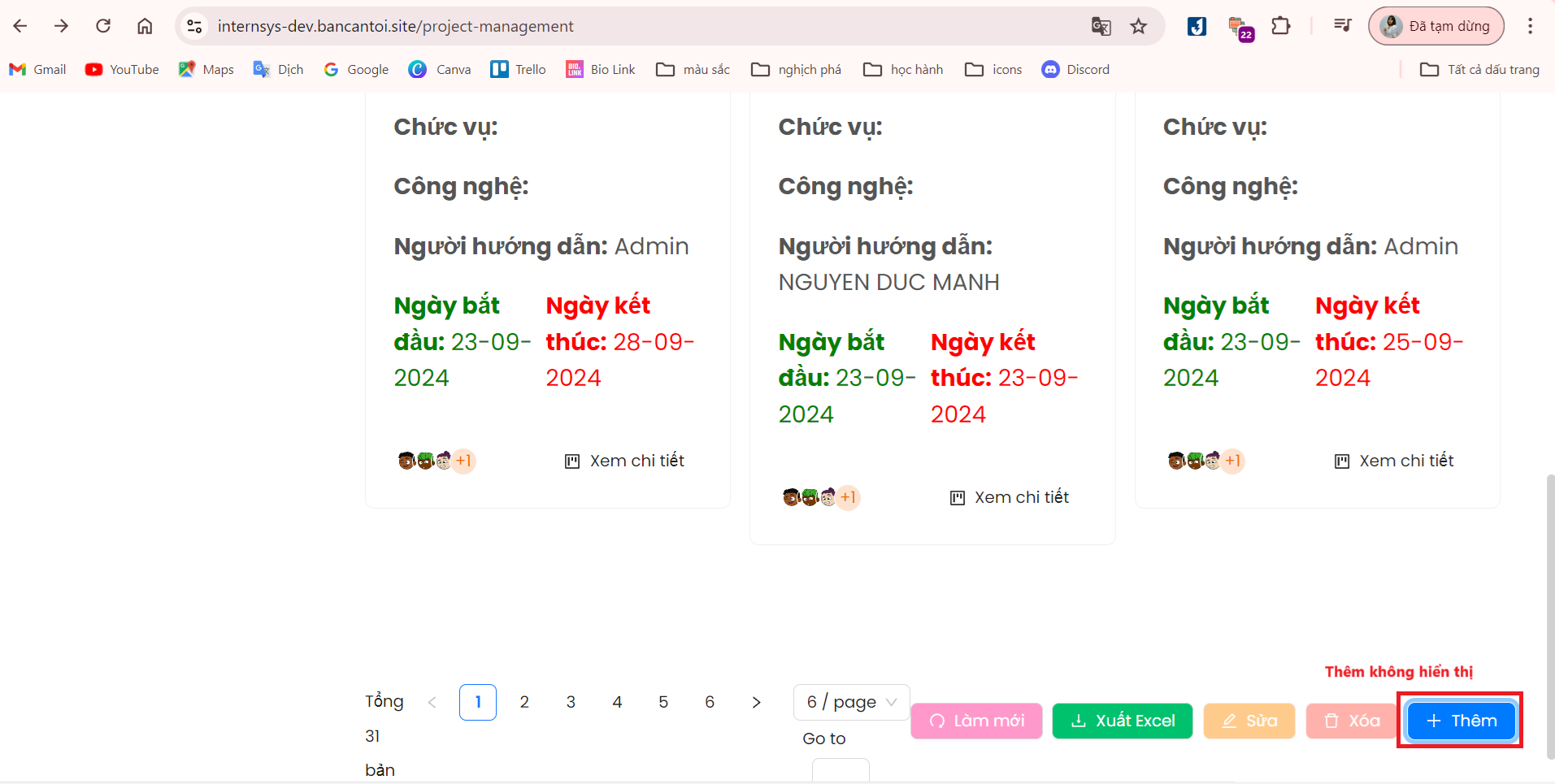The height and width of the screenshot is (784, 1555).
Task: Expand the 'học hành' bookmark folder
Action: click(903, 70)
